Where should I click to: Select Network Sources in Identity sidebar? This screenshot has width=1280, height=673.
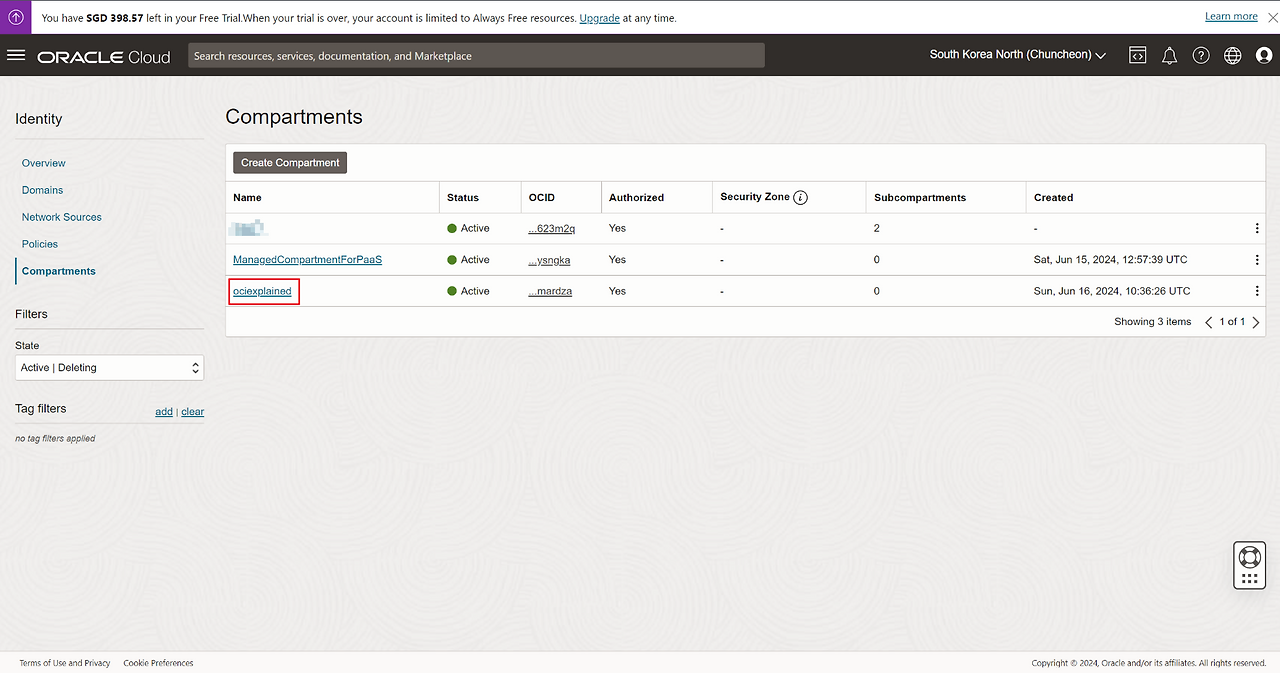pos(62,217)
